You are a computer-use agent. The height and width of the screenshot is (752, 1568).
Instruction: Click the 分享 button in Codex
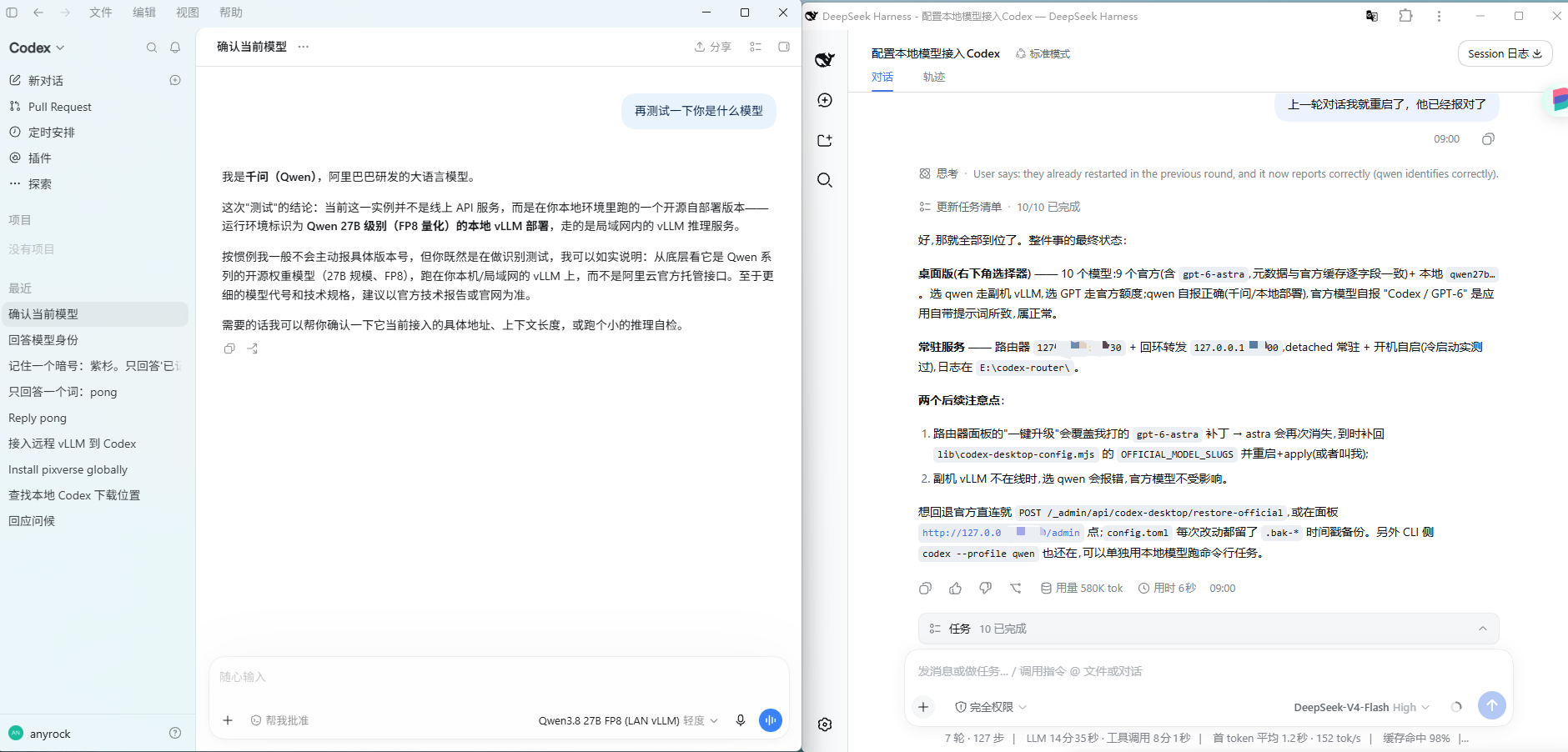pyautogui.click(x=713, y=47)
